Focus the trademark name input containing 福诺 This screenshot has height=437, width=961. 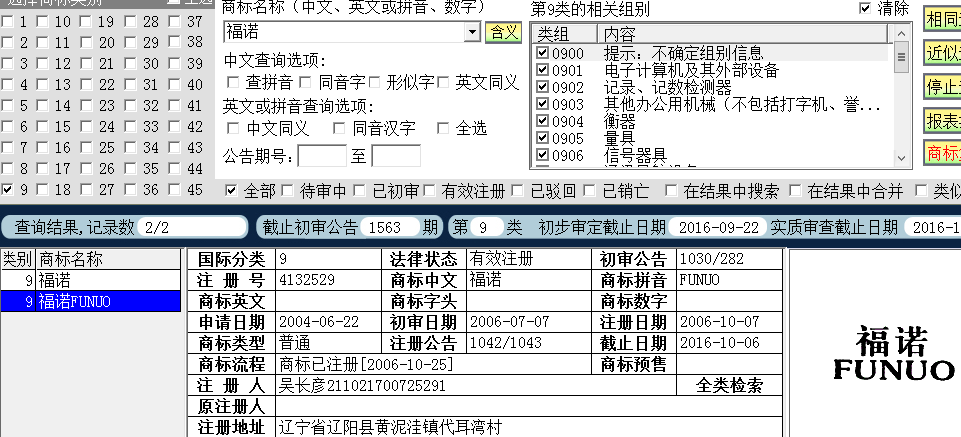(344, 32)
